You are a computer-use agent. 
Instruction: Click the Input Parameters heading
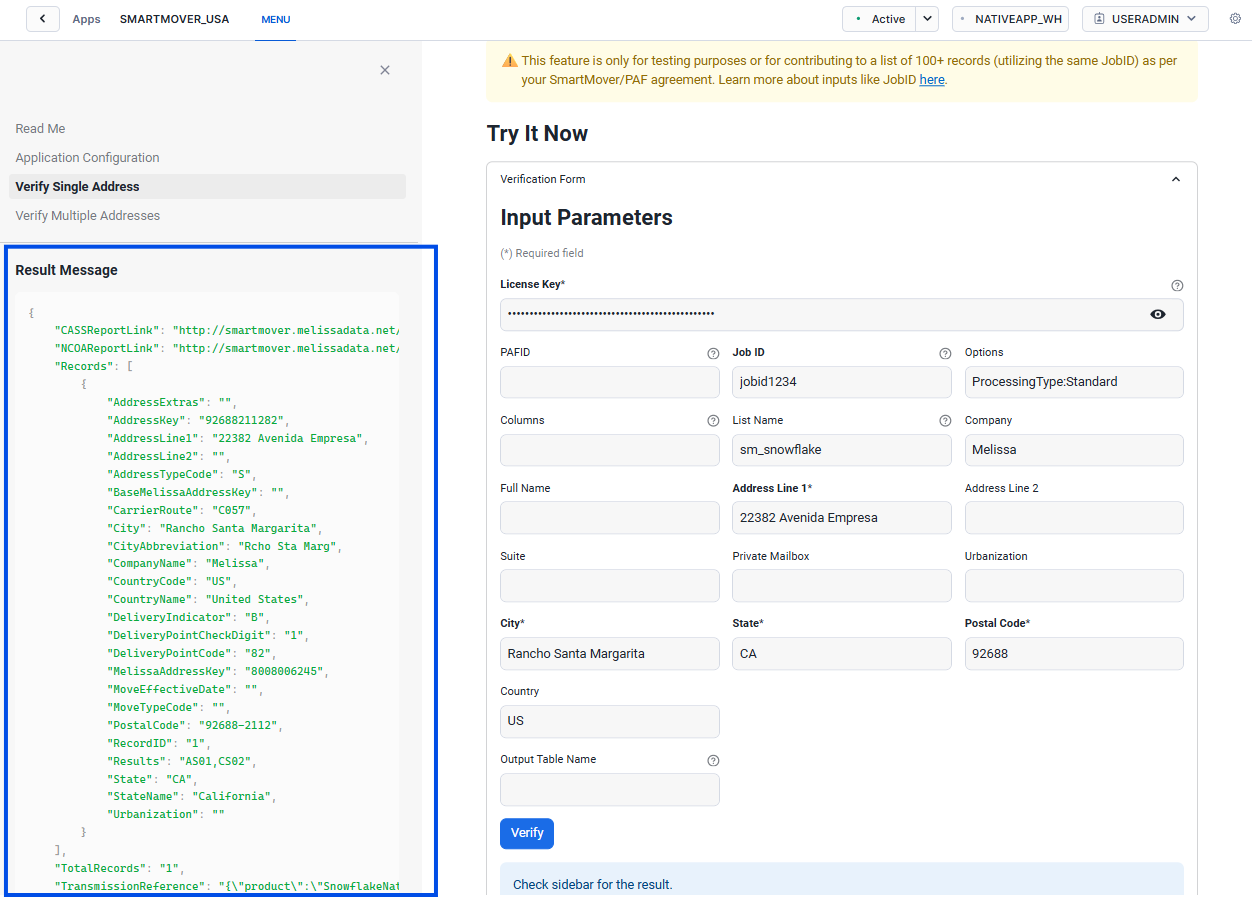(586, 218)
